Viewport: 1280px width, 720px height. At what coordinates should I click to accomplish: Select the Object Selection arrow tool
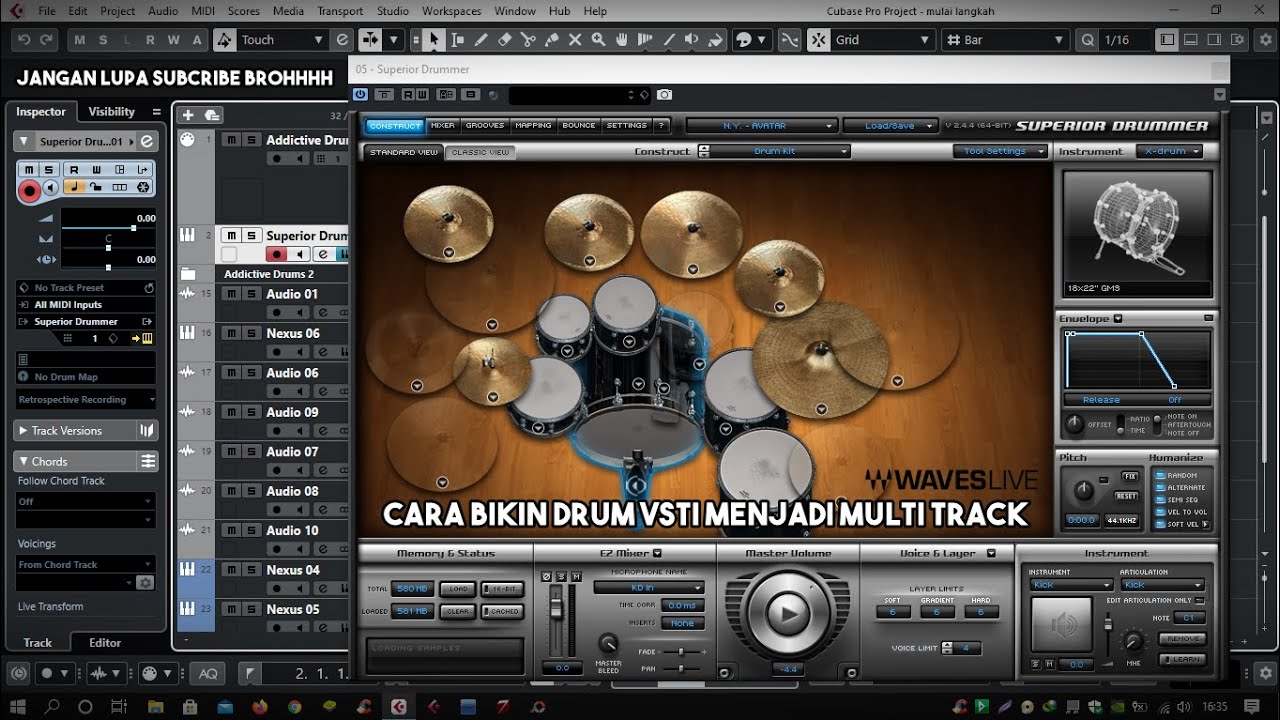point(433,40)
